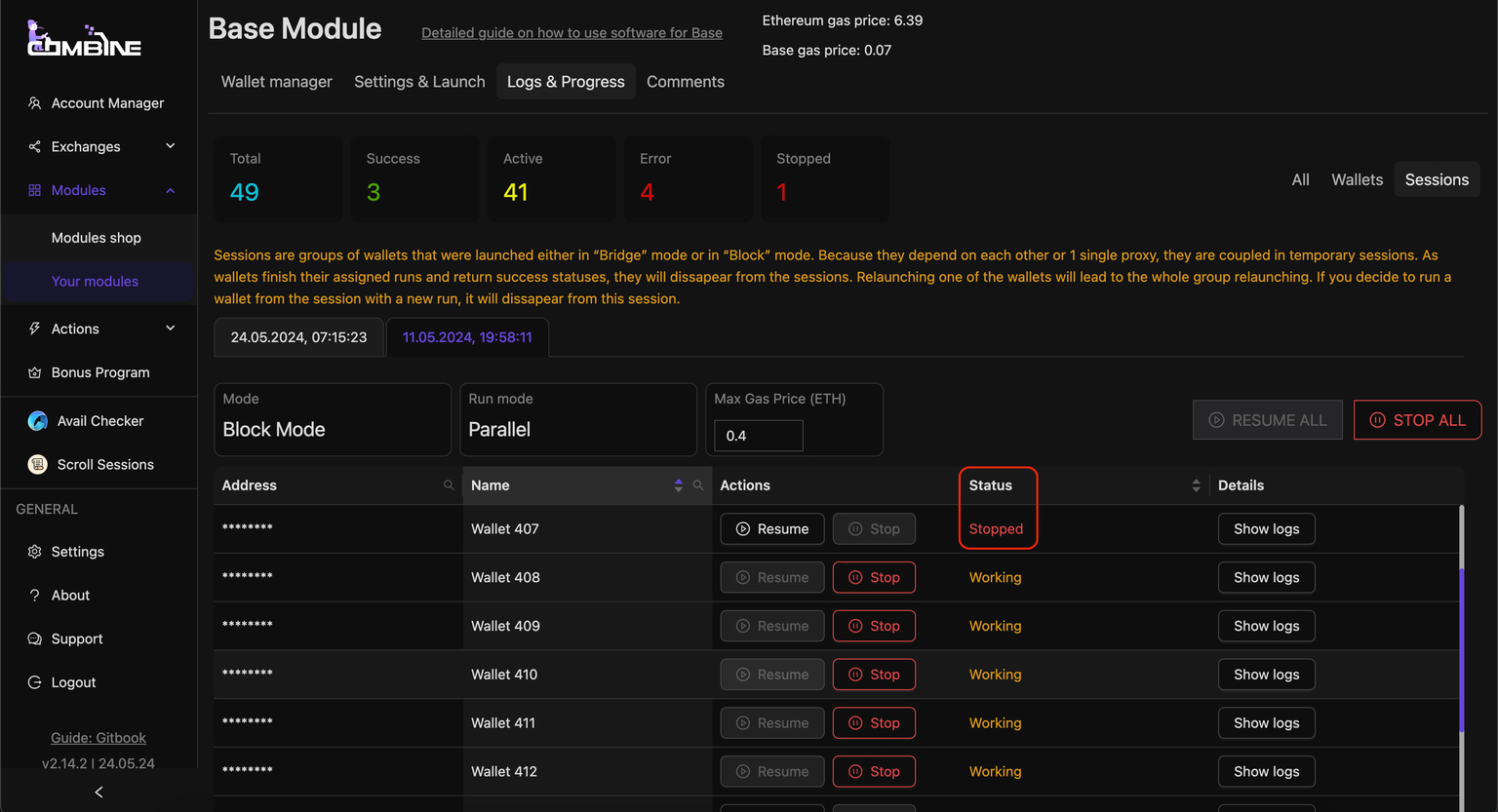The image size is (1498, 812).
Task: Select the 24.05.2024, 07:15:23 session tab
Action: click(x=298, y=337)
